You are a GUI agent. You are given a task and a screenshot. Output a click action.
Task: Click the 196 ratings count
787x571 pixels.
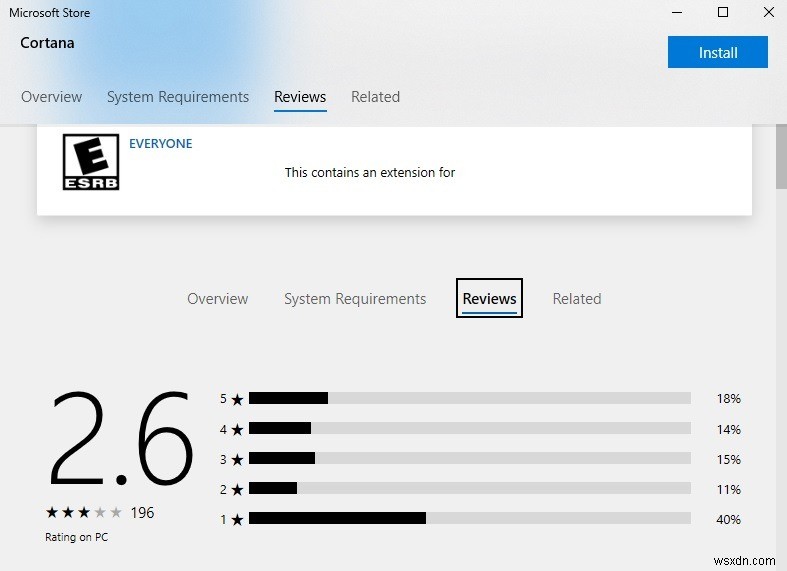(142, 512)
